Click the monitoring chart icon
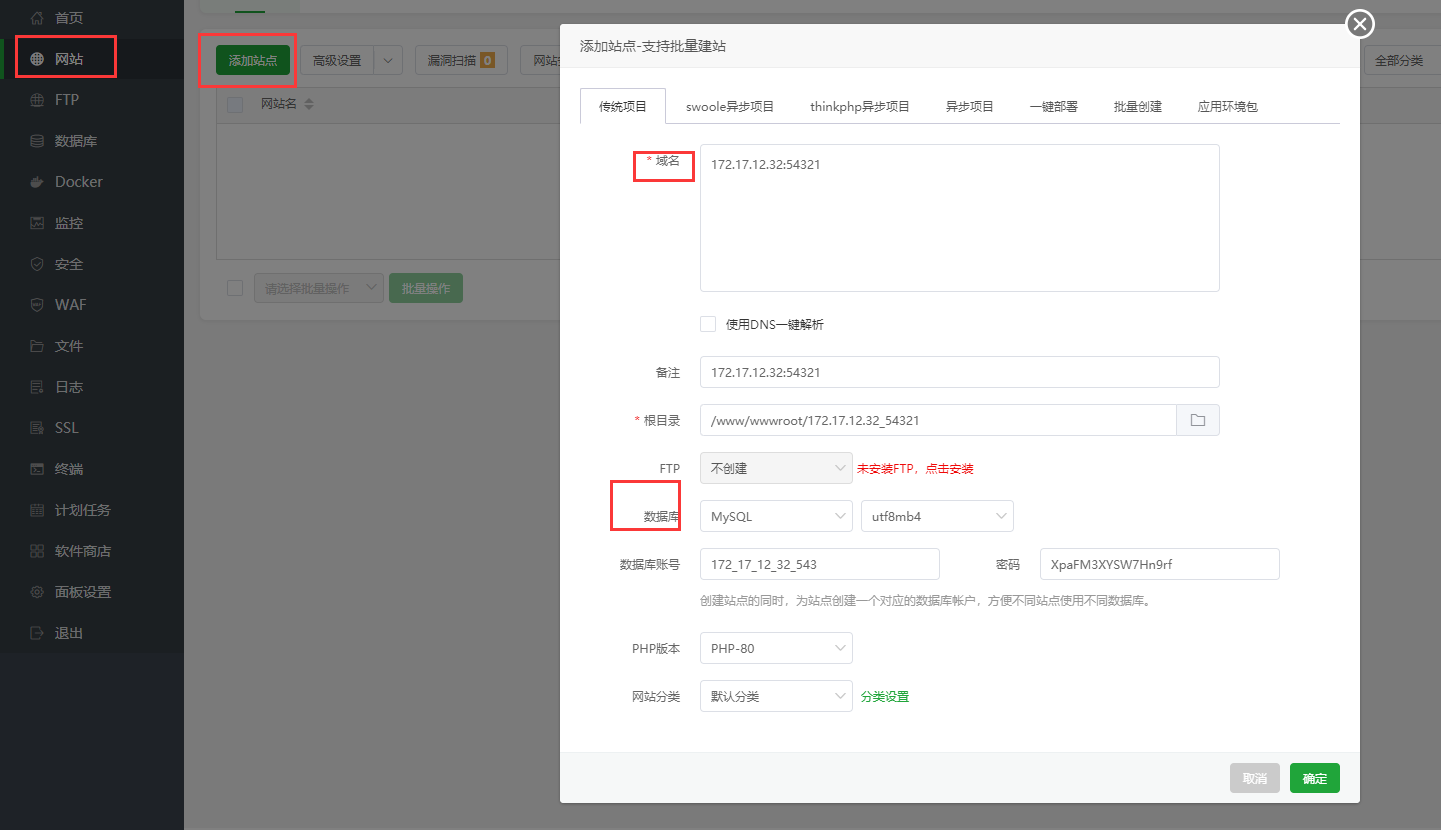1441x830 pixels. tap(37, 223)
